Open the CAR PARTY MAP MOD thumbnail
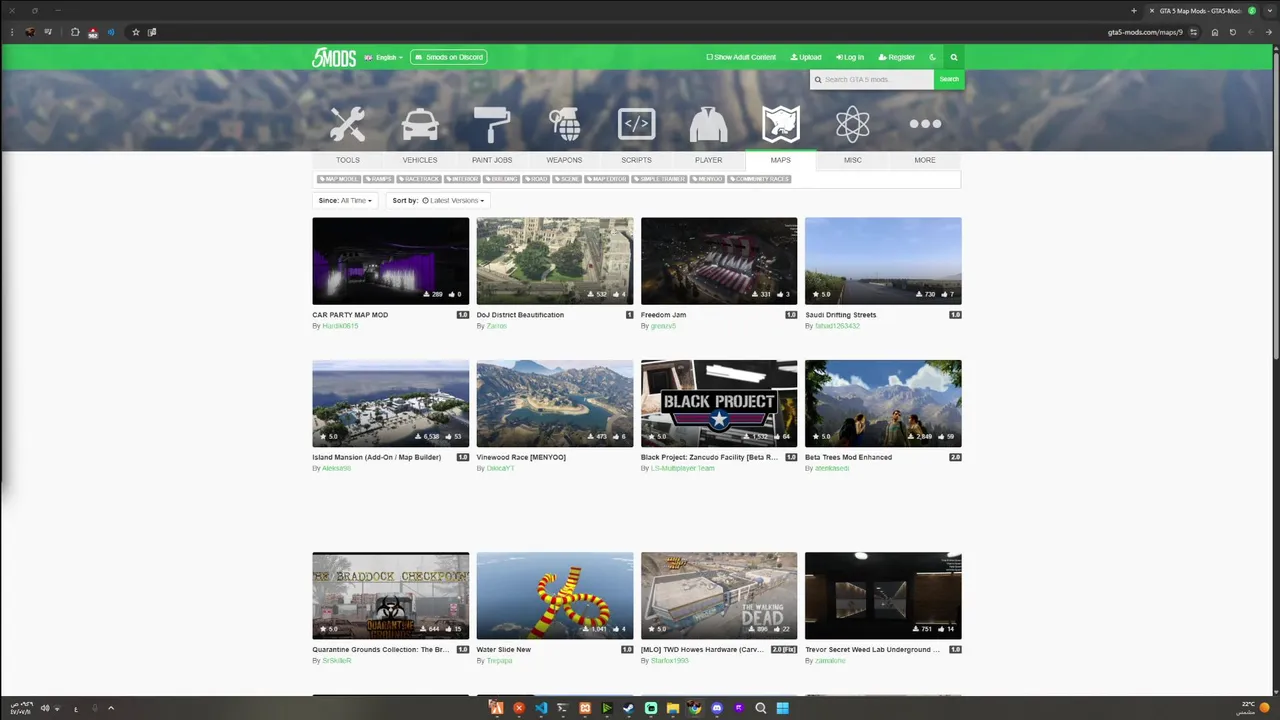This screenshot has width=1280, height=720. pos(390,261)
